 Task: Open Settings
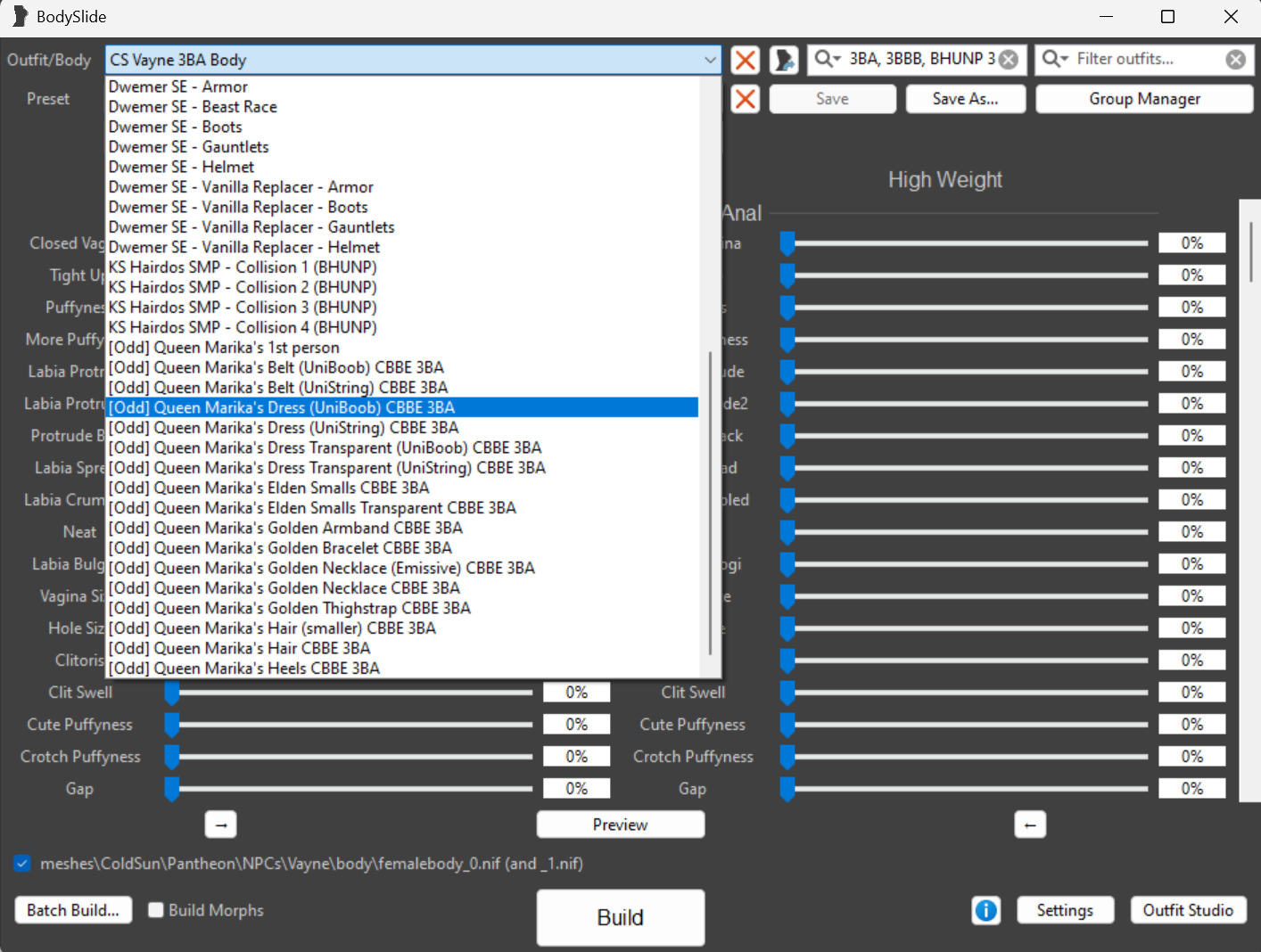tap(1065, 910)
